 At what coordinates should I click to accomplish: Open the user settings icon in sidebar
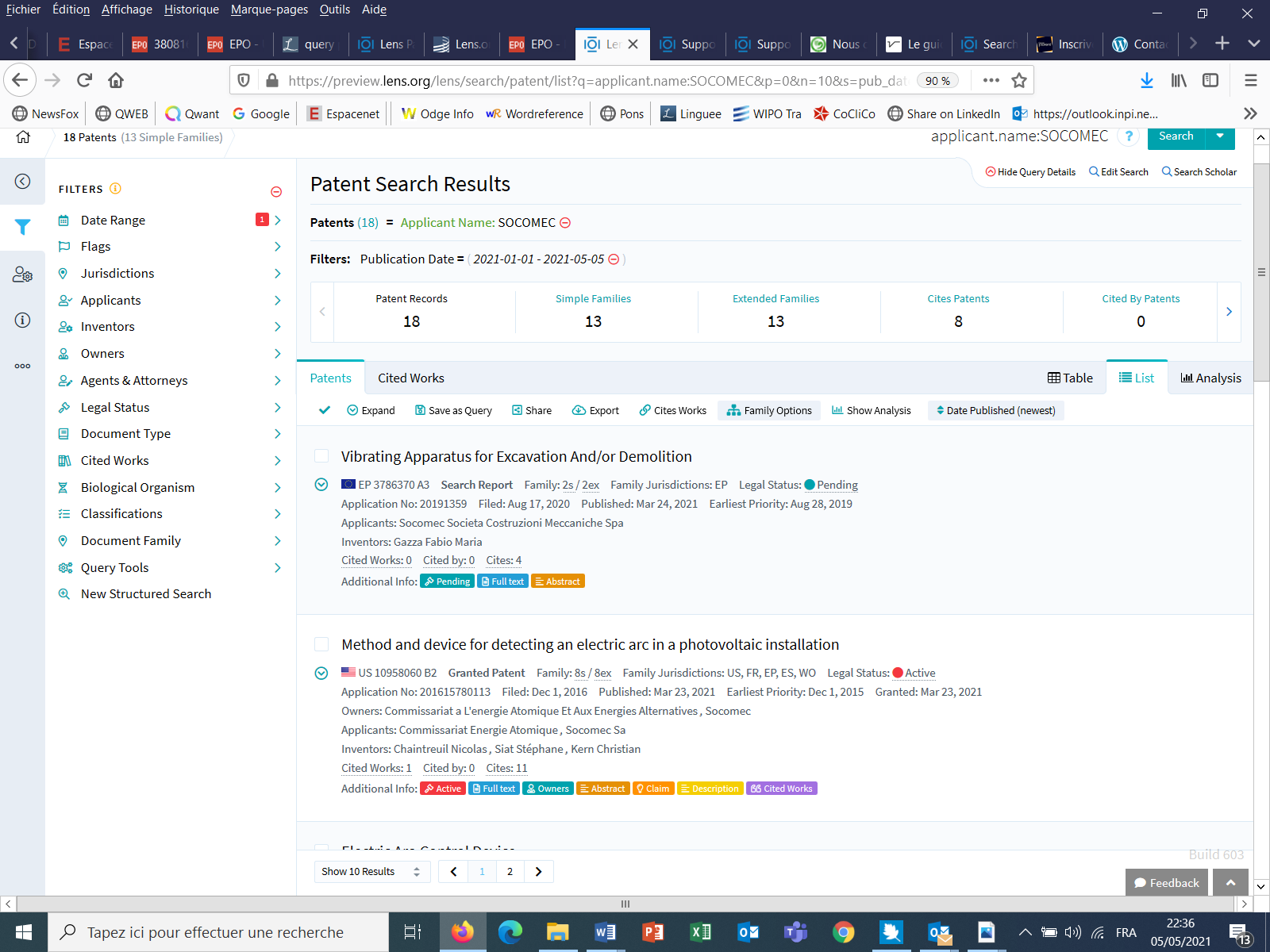point(22,274)
